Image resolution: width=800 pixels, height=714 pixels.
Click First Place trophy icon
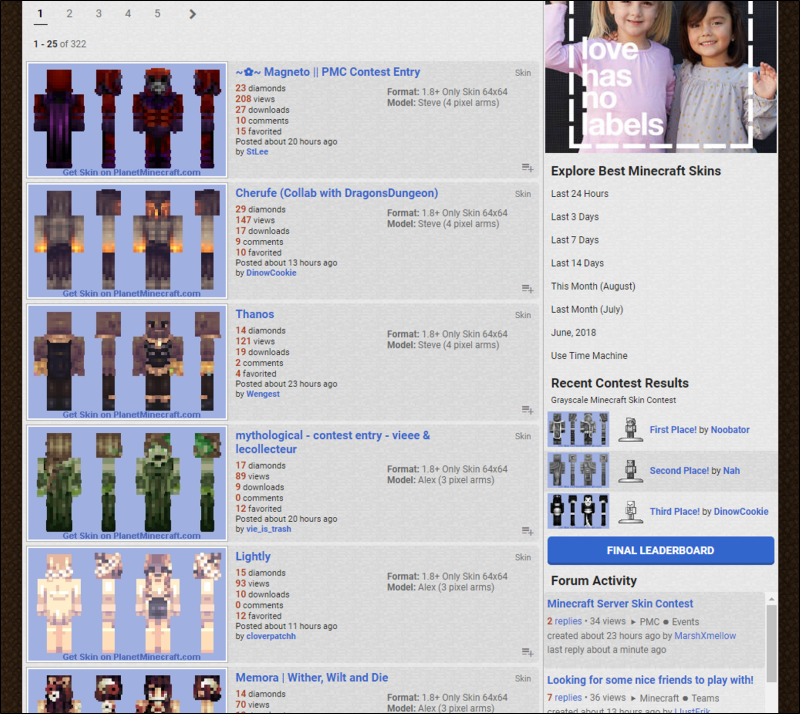click(631, 429)
